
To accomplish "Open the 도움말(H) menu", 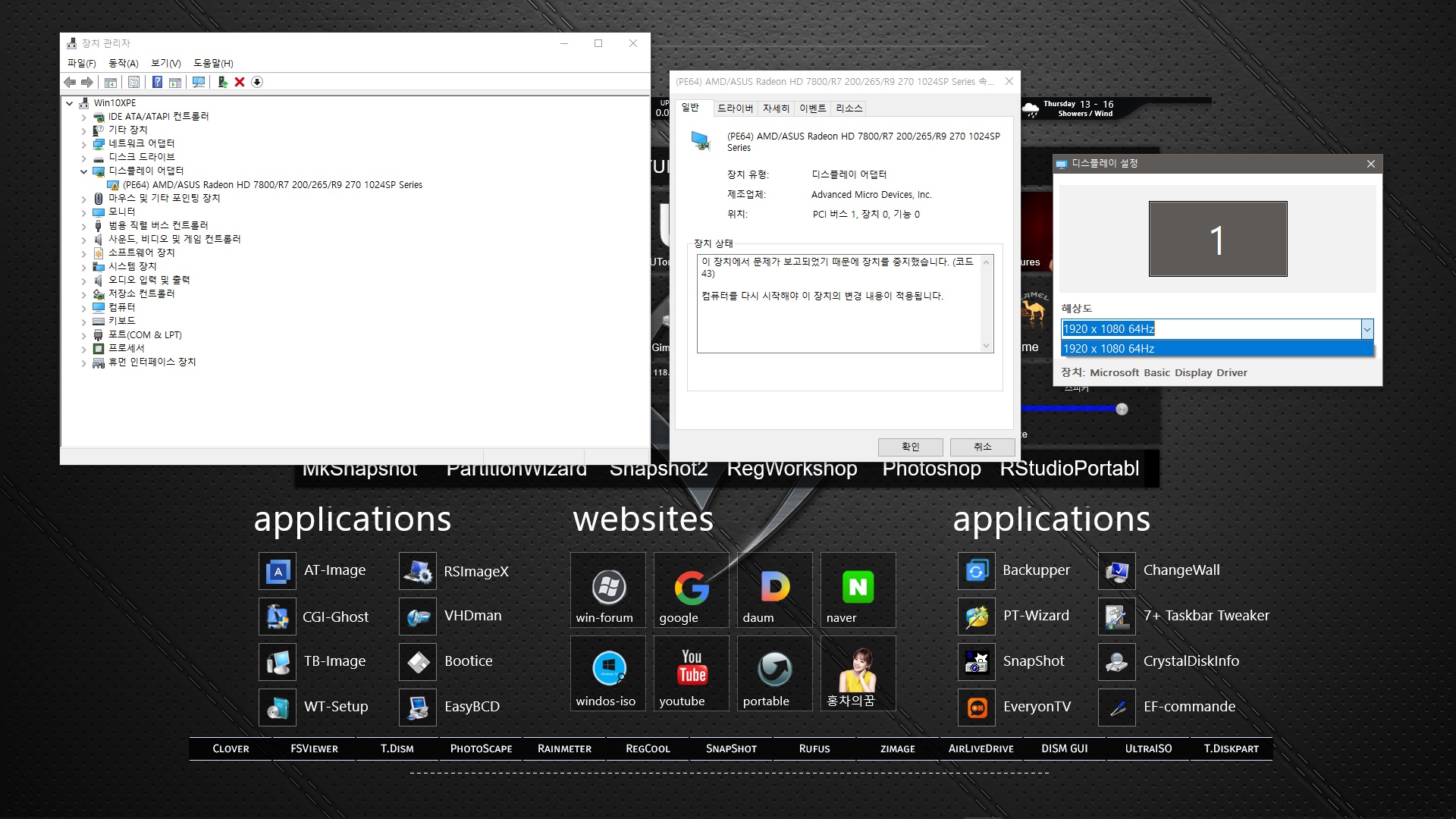I will point(213,63).
